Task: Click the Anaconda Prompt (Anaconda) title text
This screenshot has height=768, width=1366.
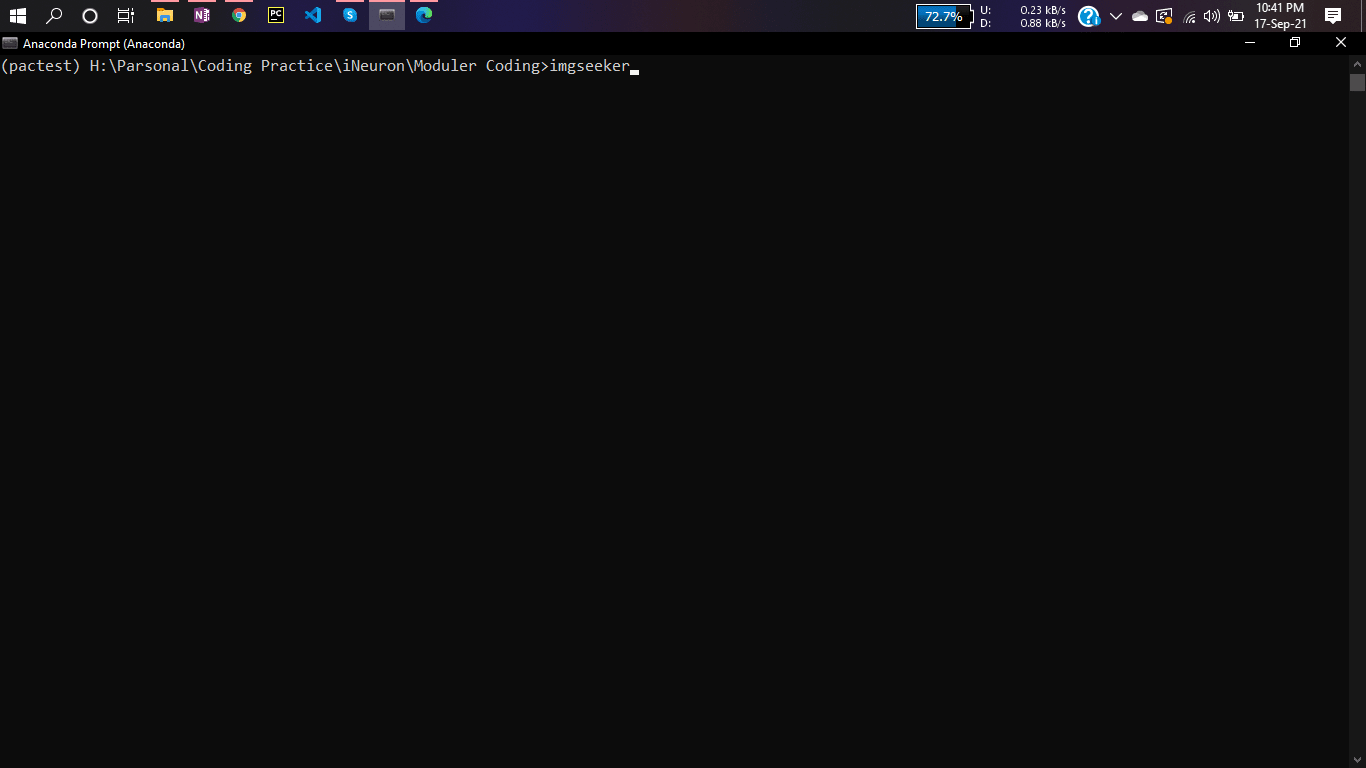Action: [104, 44]
